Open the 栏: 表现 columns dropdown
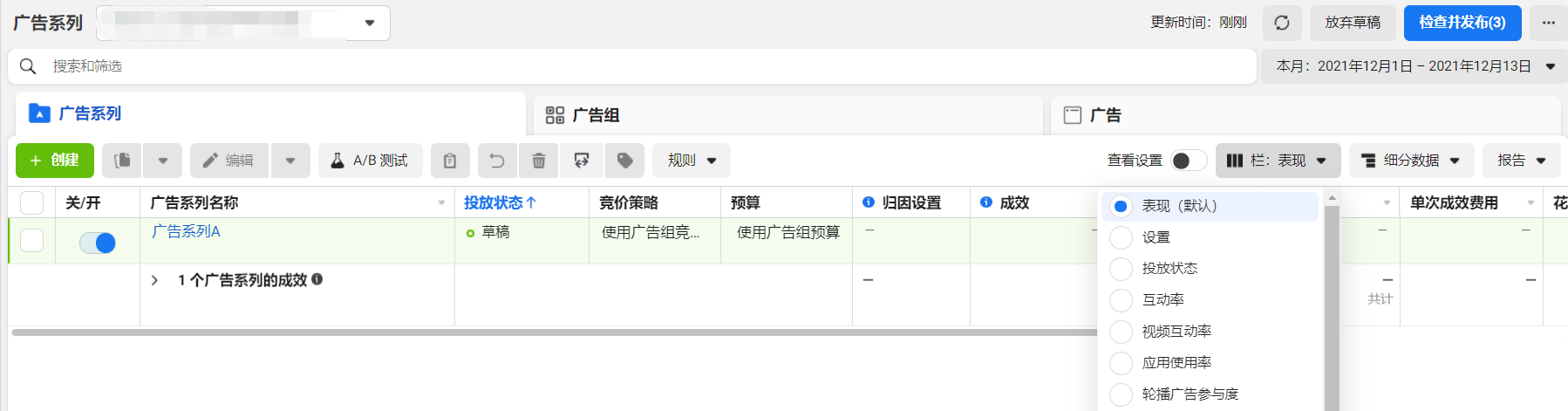Screen dimensions: 1568x411 pos(1278,161)
